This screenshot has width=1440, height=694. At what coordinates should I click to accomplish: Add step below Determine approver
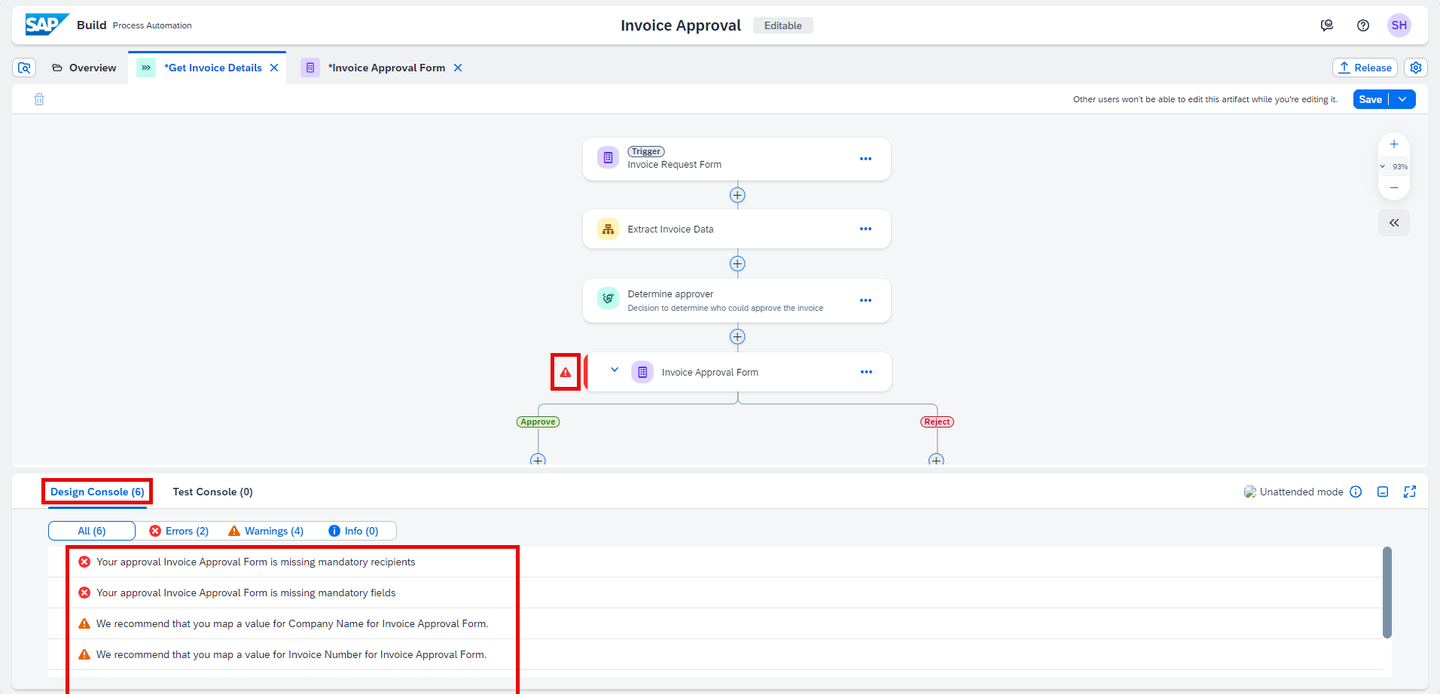tap(737, 337)
